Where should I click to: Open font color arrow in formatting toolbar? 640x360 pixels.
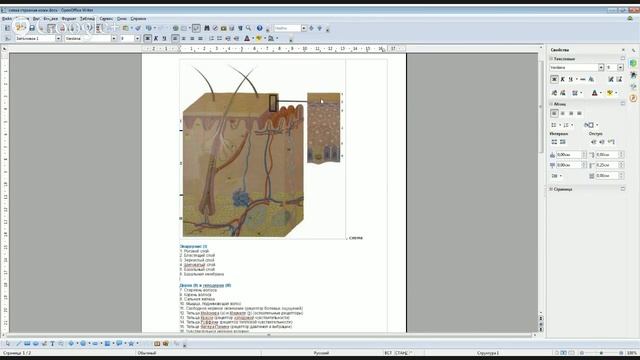click(252, 38)
